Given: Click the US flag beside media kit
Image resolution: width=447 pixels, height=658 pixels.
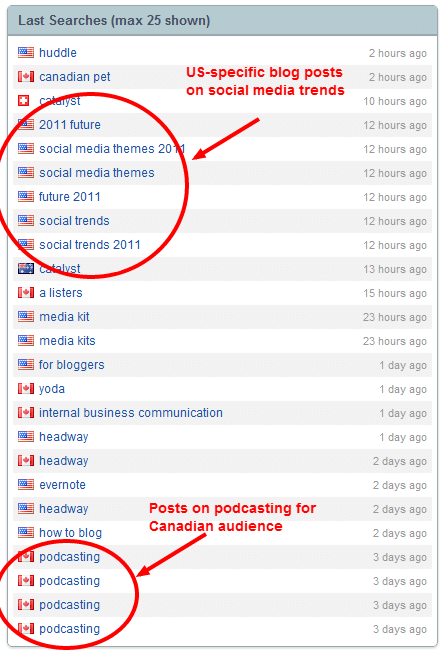Looking at the screenshot, I should pyautogui.click(x=26, y=316).
